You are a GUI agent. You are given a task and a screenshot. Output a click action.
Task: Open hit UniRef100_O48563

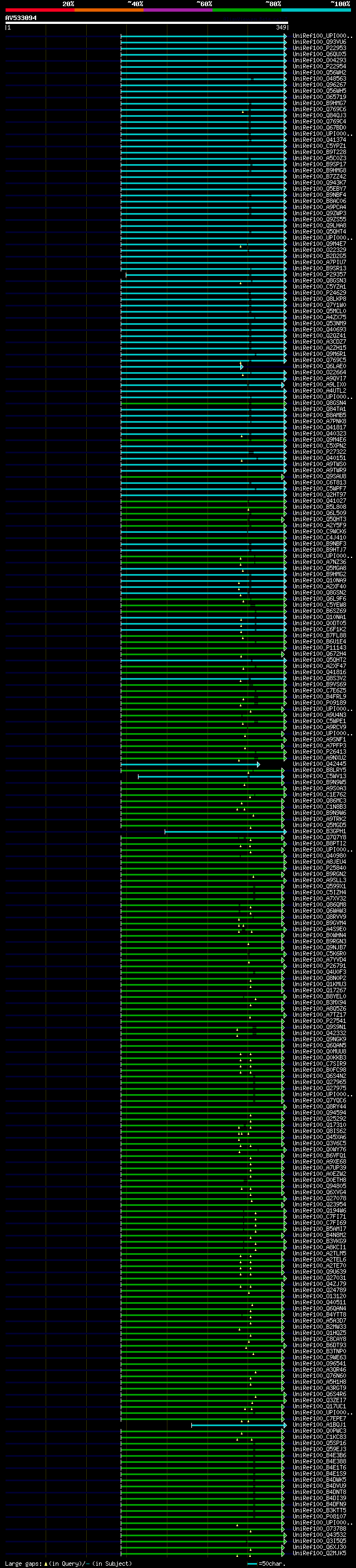tap(319, 78)
